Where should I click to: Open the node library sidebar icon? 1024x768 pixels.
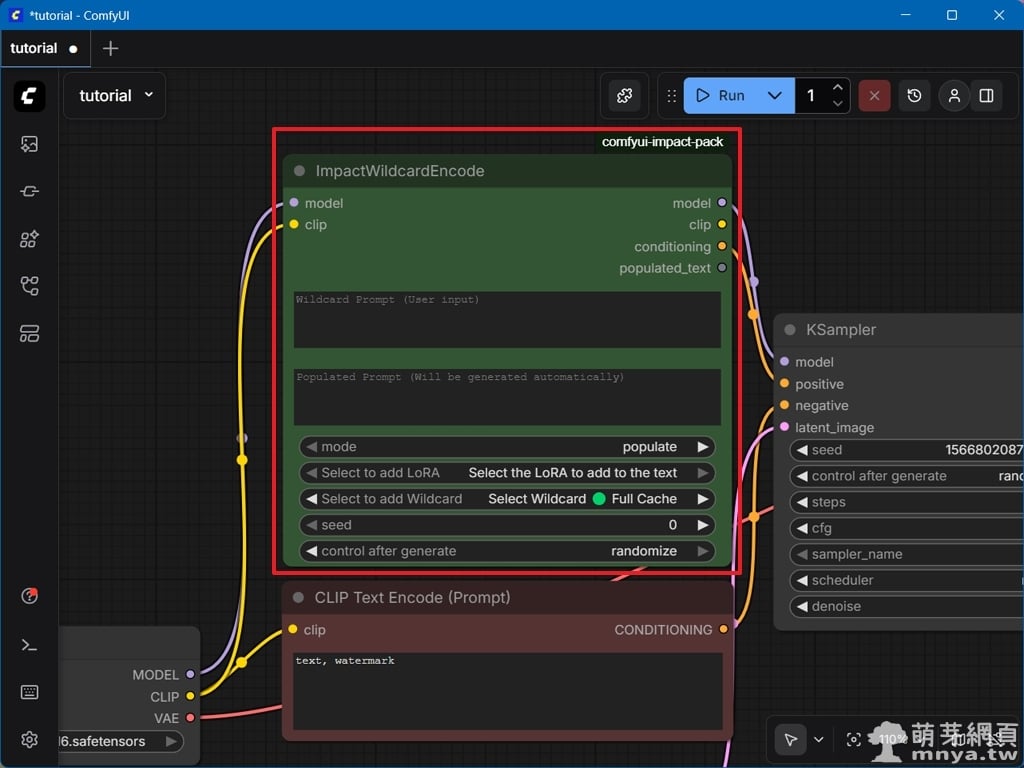tap(29, 191)
